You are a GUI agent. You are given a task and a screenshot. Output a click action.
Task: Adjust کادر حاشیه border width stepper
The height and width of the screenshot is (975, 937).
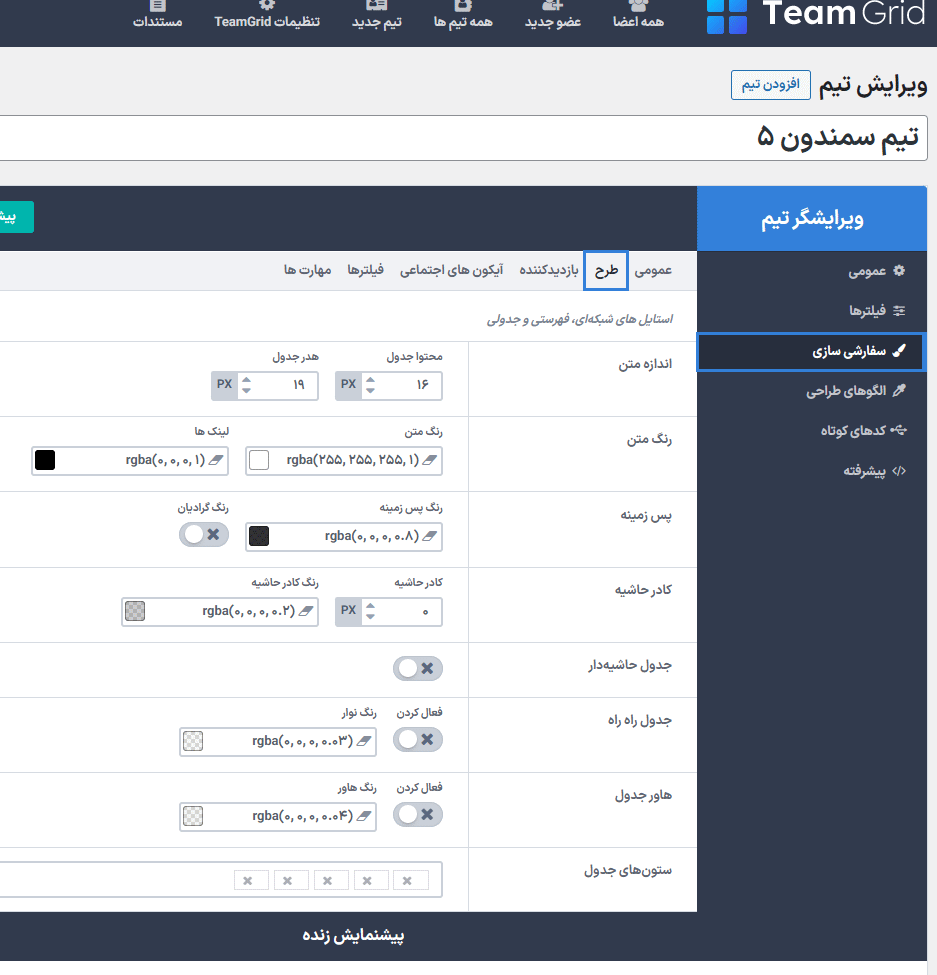coord(371,612)
